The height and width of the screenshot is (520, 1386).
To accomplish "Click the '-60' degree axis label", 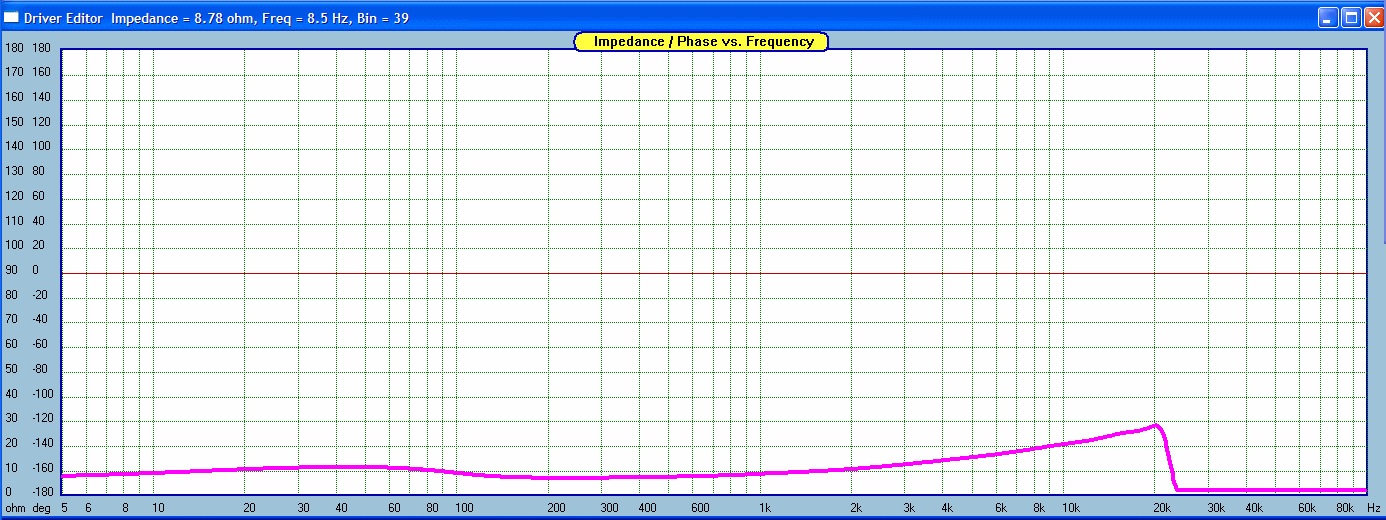I will (x=40, y=345).
